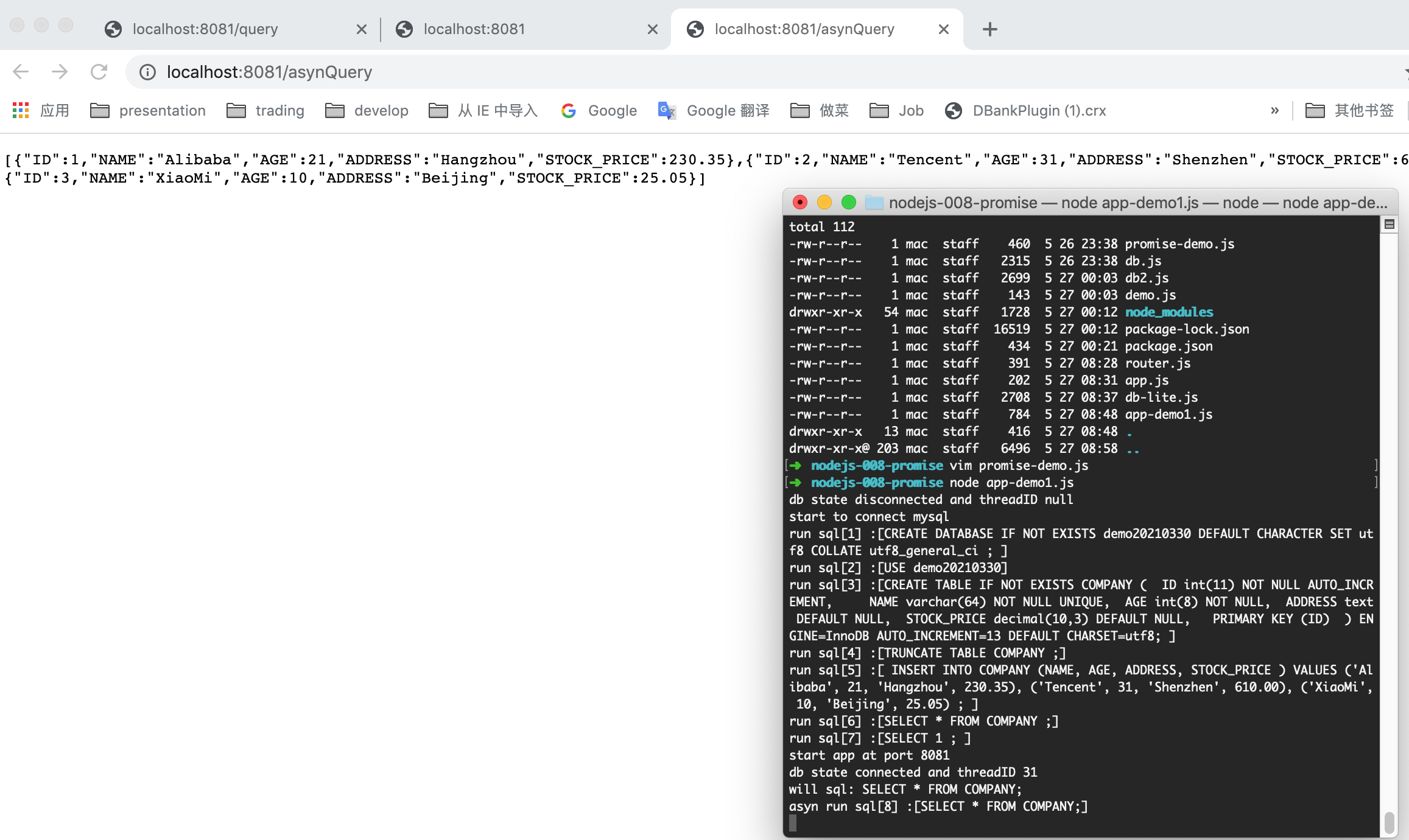
Task: Open the develop bookmarks folder
Action: pos(367,110)
